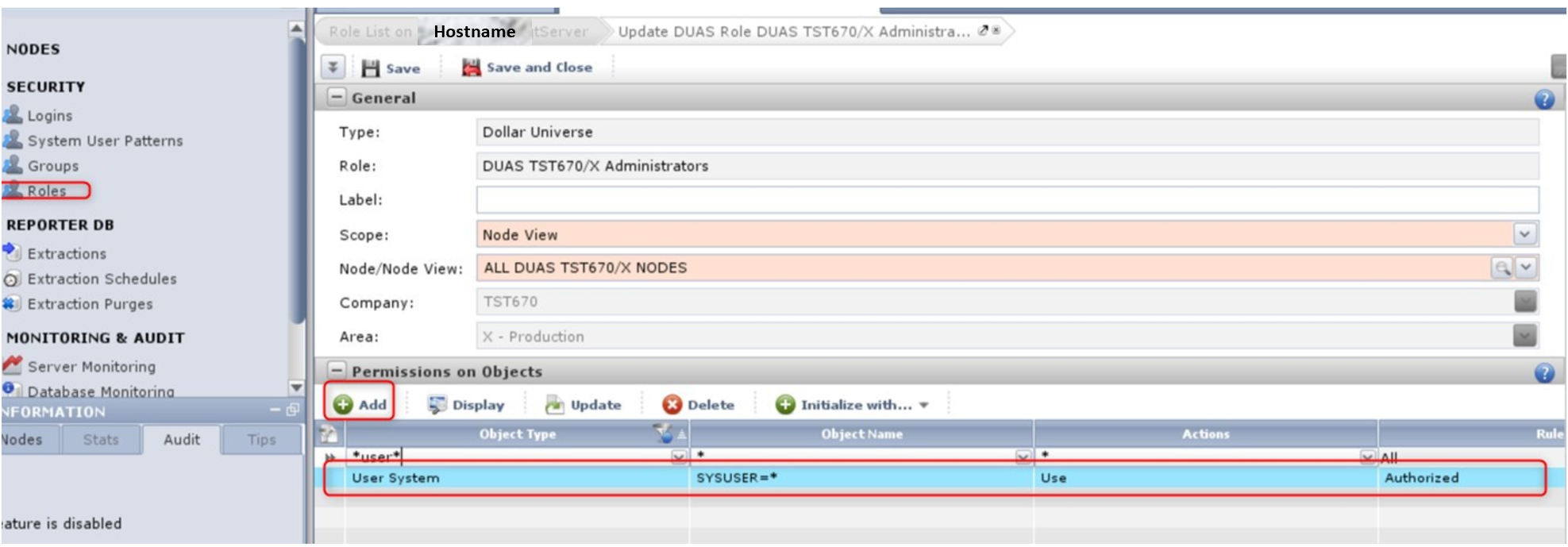Switch to the Stats tab
1568x547 pixels.
(101, 440)
